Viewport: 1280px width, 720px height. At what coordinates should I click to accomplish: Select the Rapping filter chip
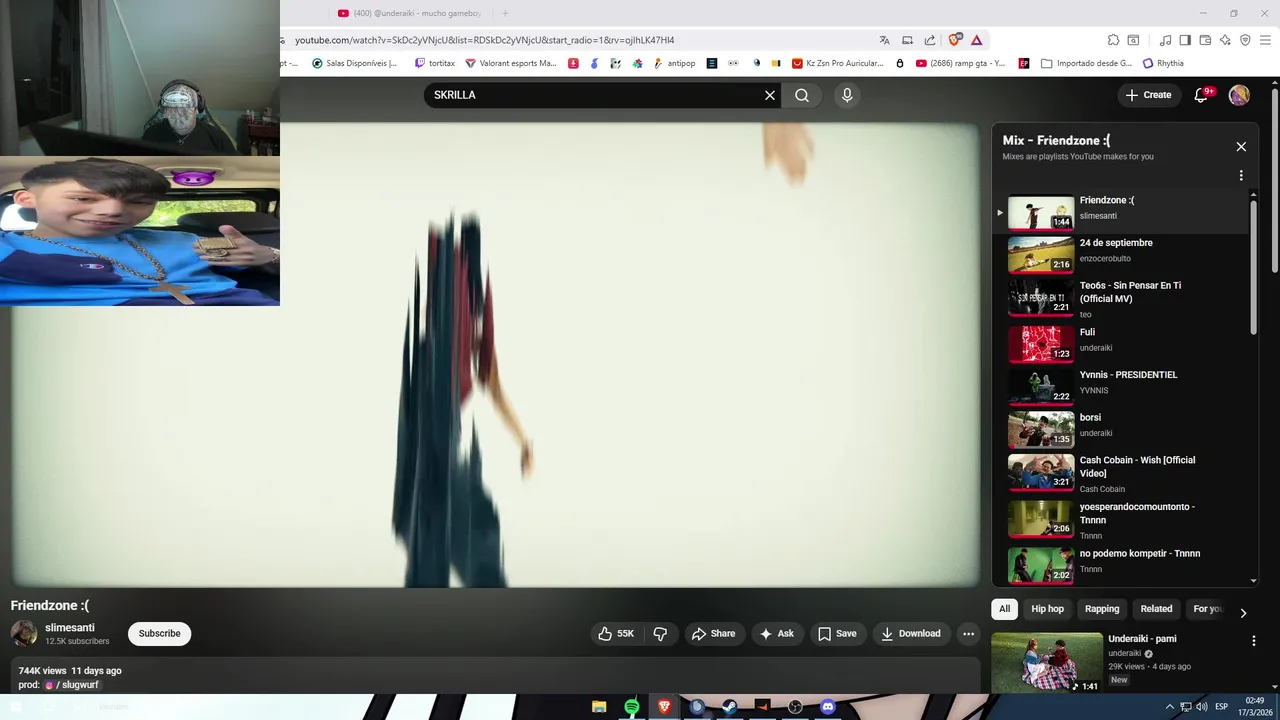pyautogui.click(x=1102, y=609)
